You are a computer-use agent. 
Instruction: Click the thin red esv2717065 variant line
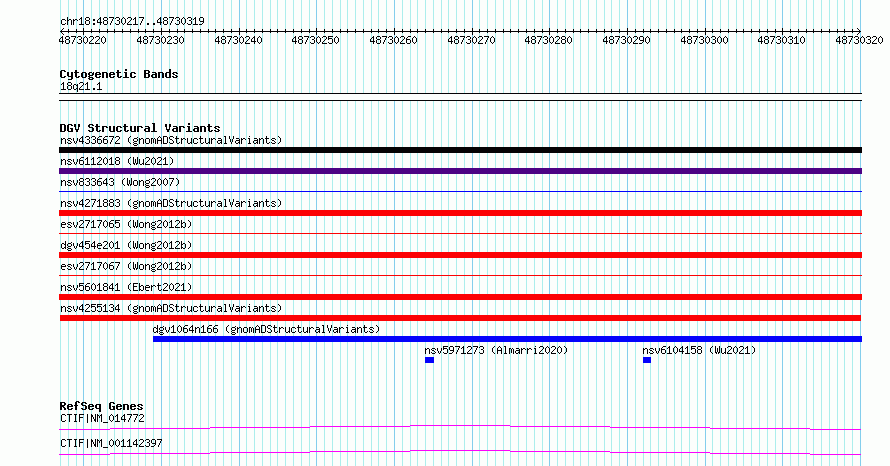(460, 234)
